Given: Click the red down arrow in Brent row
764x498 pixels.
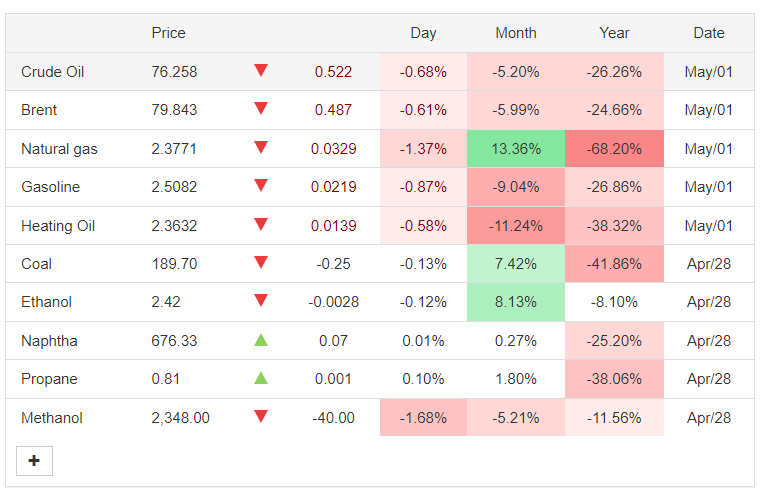Looking at the screenshot, I should 261,108.
